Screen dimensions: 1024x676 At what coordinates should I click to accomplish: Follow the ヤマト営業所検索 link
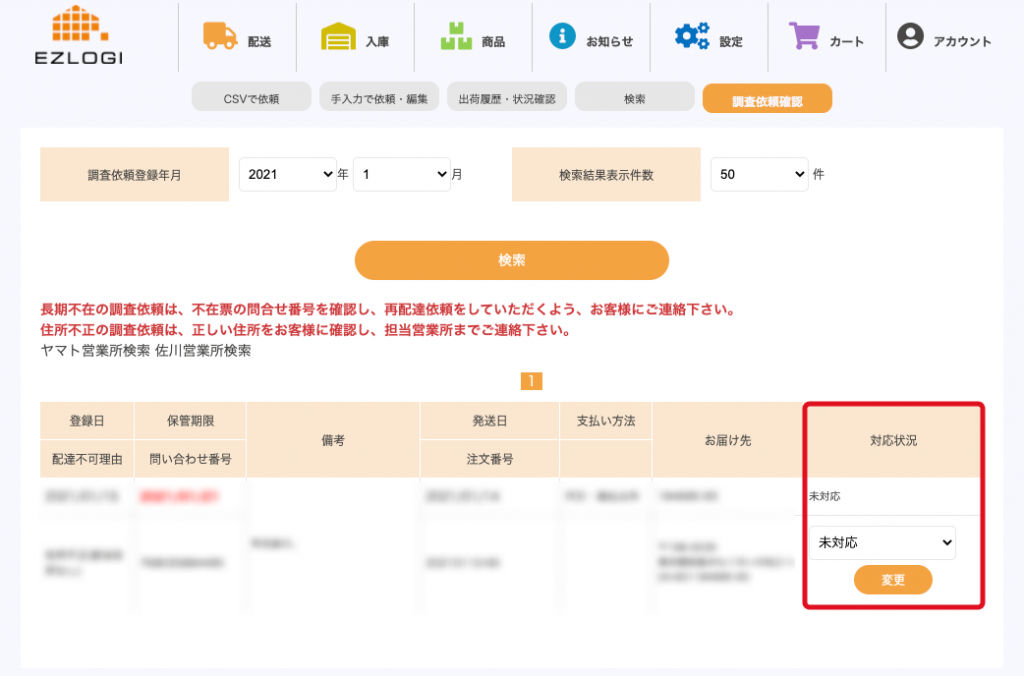pyautogui.click(x=95, y=351)
